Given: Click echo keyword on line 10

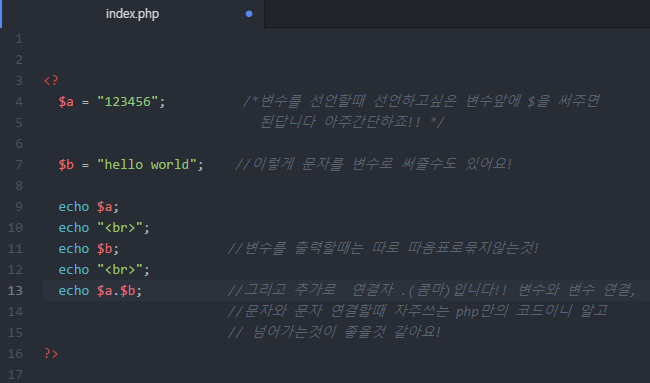Looking at the screenshot, I should coord(74,228).
